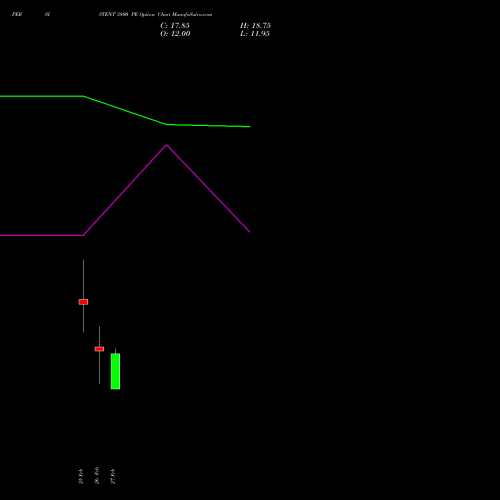Click the close value 'C: 17.85'
The width and height of the screenshot is (500, 500).
175,26
